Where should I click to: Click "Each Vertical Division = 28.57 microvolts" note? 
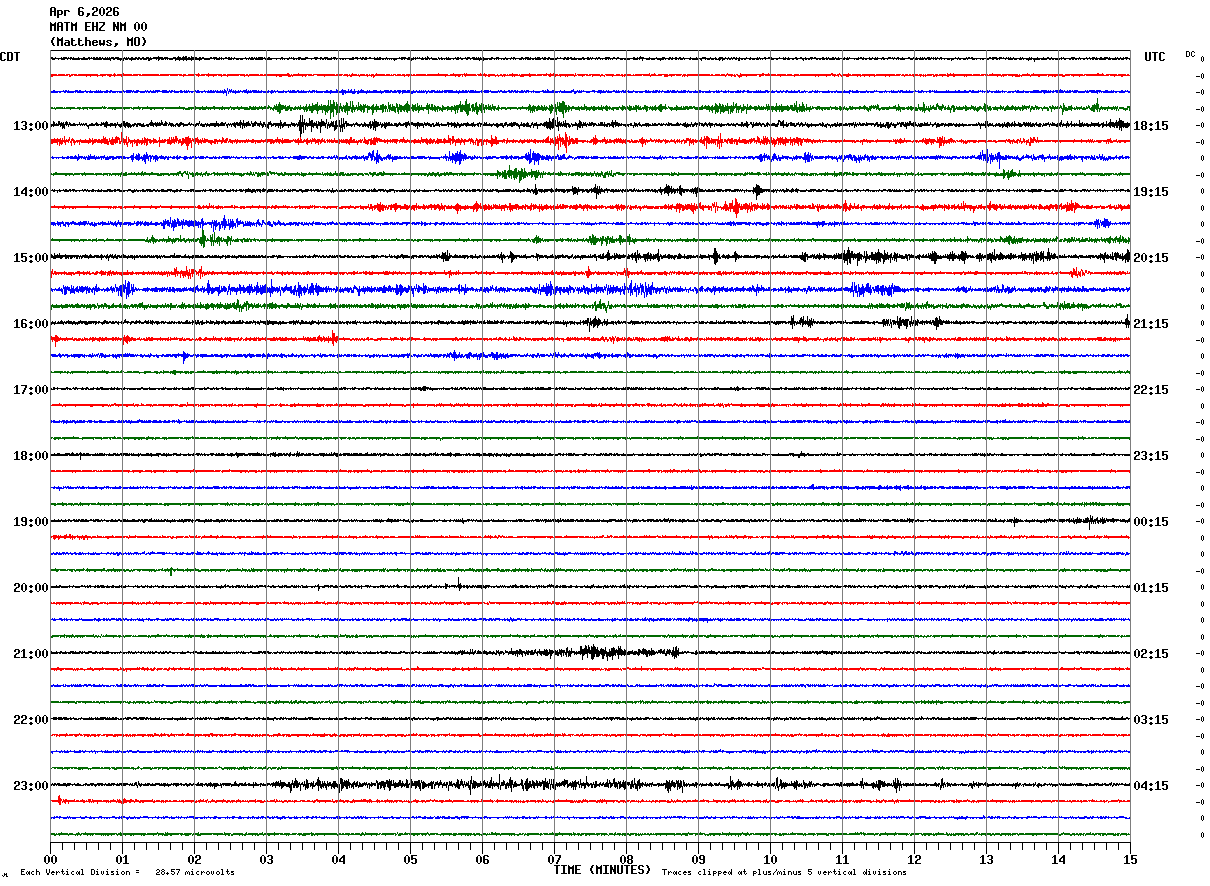(127, 873)
